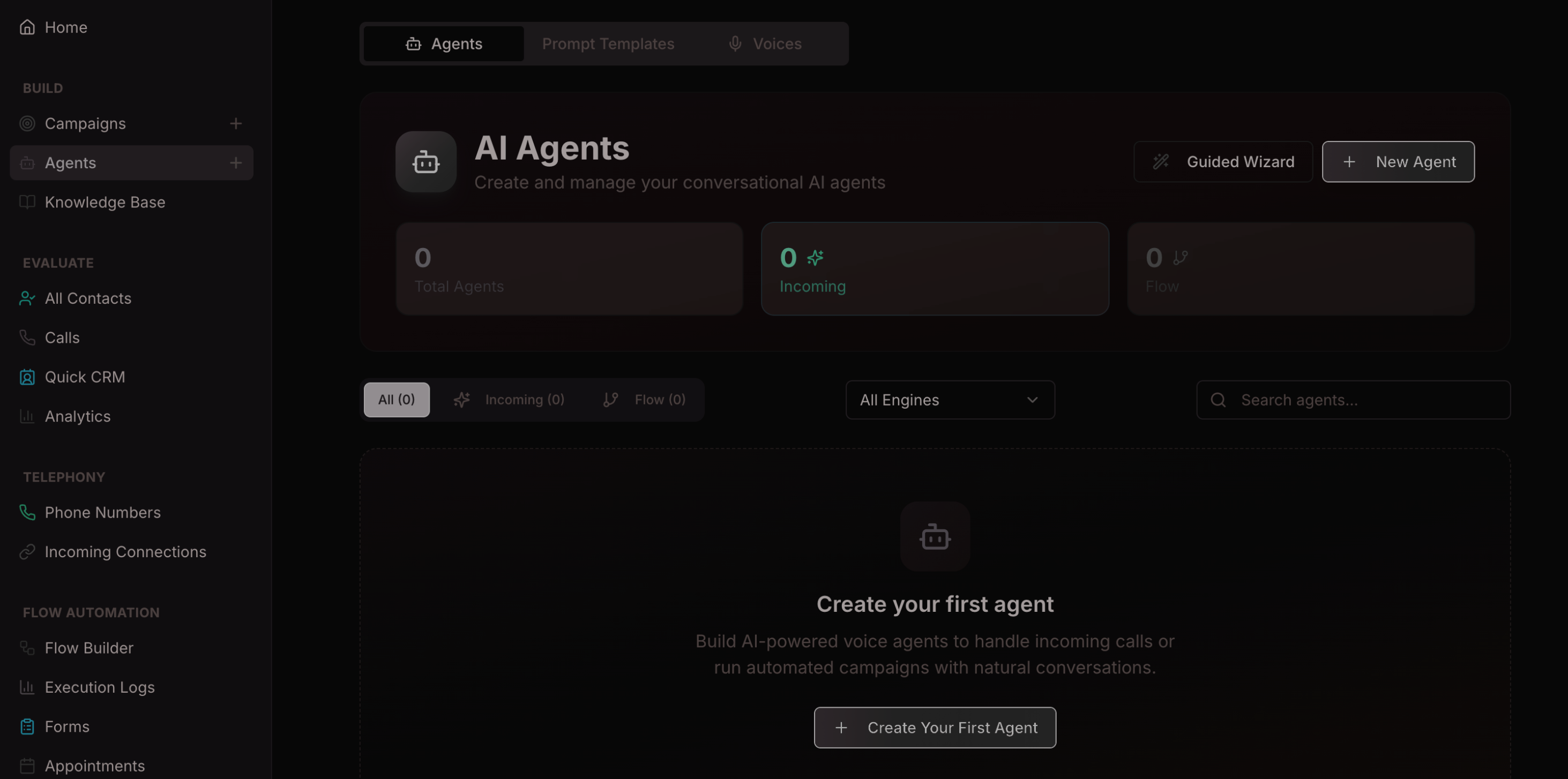1568x779 pixels.
Task: Open Analytics in the sidebar
Action: (77, 416)
